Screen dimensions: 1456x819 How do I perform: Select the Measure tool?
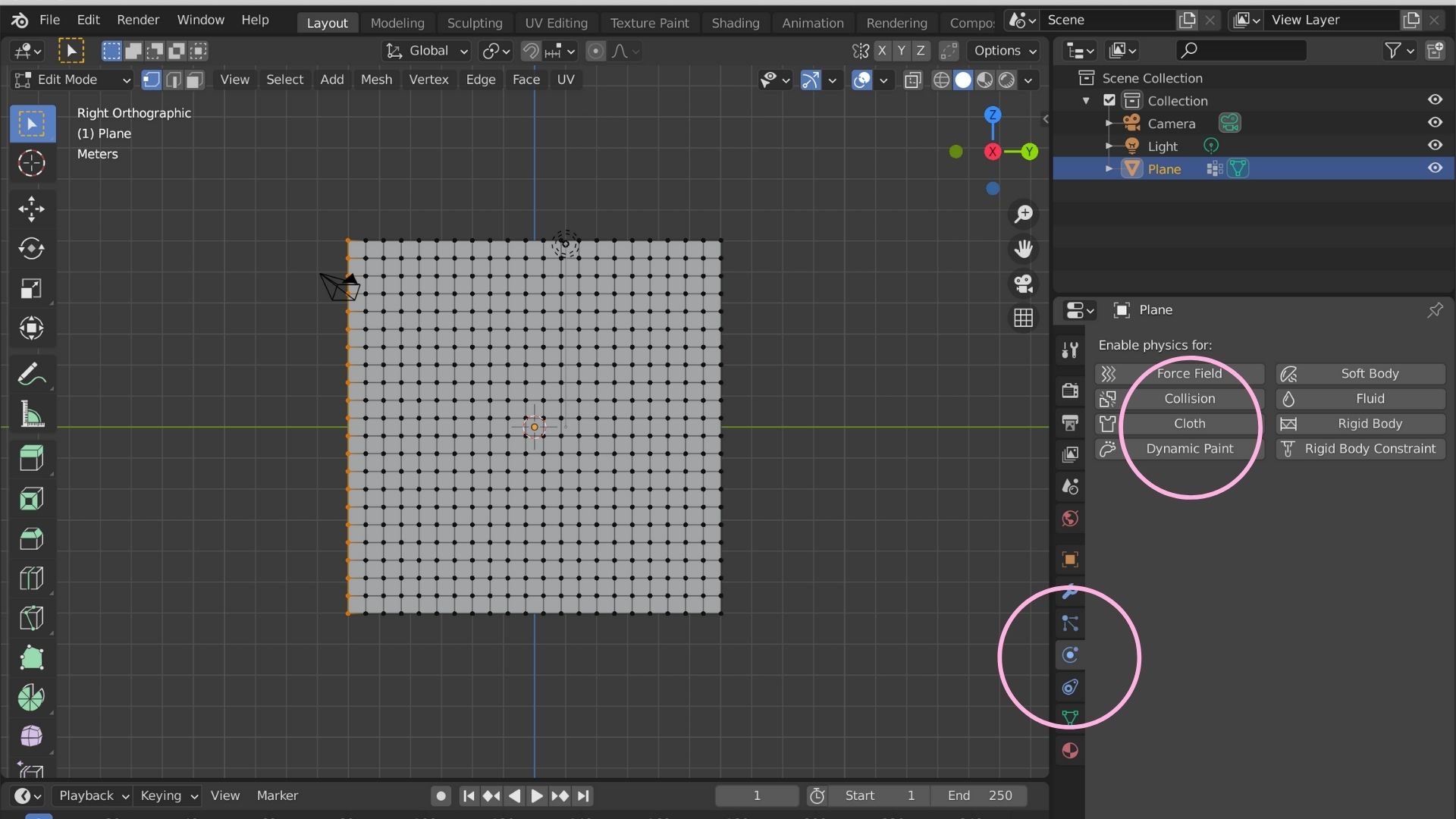click(32, 414)
